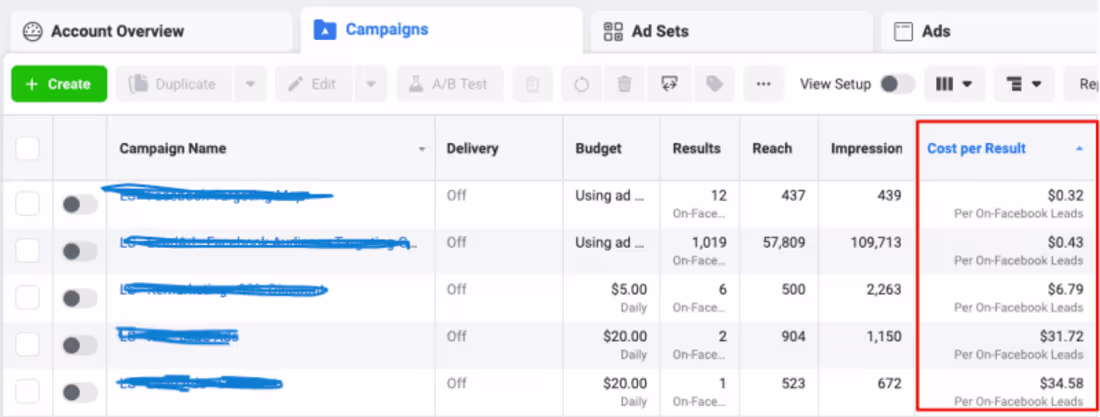Screen dimensions: 1100x417
Task: Click the clipboard icon in the toolbar
Action: tap(532, 84)
